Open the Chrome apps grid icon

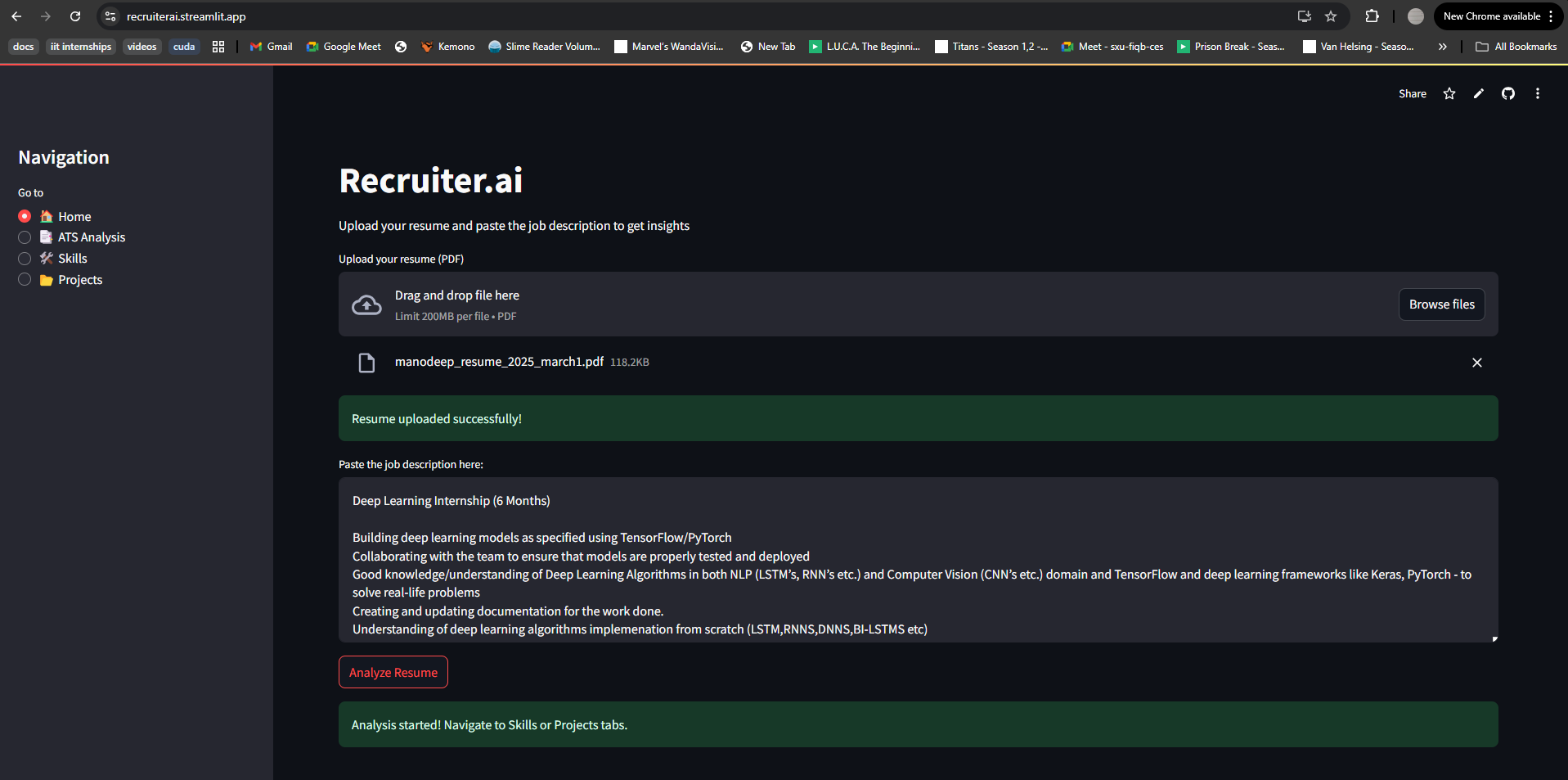(218, 47)
